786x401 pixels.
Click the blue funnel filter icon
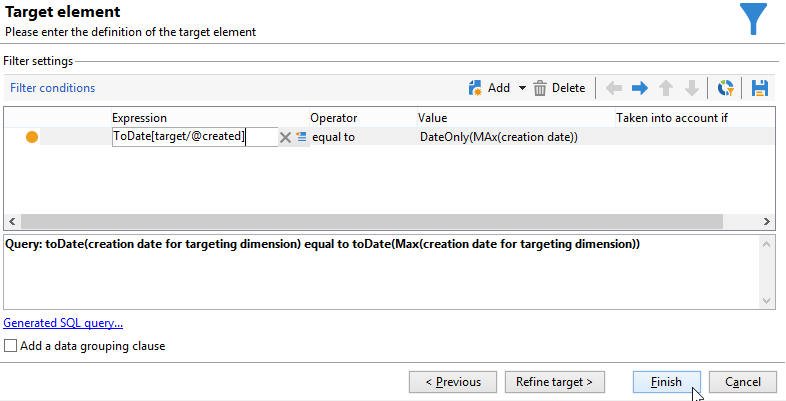point(753,19)
